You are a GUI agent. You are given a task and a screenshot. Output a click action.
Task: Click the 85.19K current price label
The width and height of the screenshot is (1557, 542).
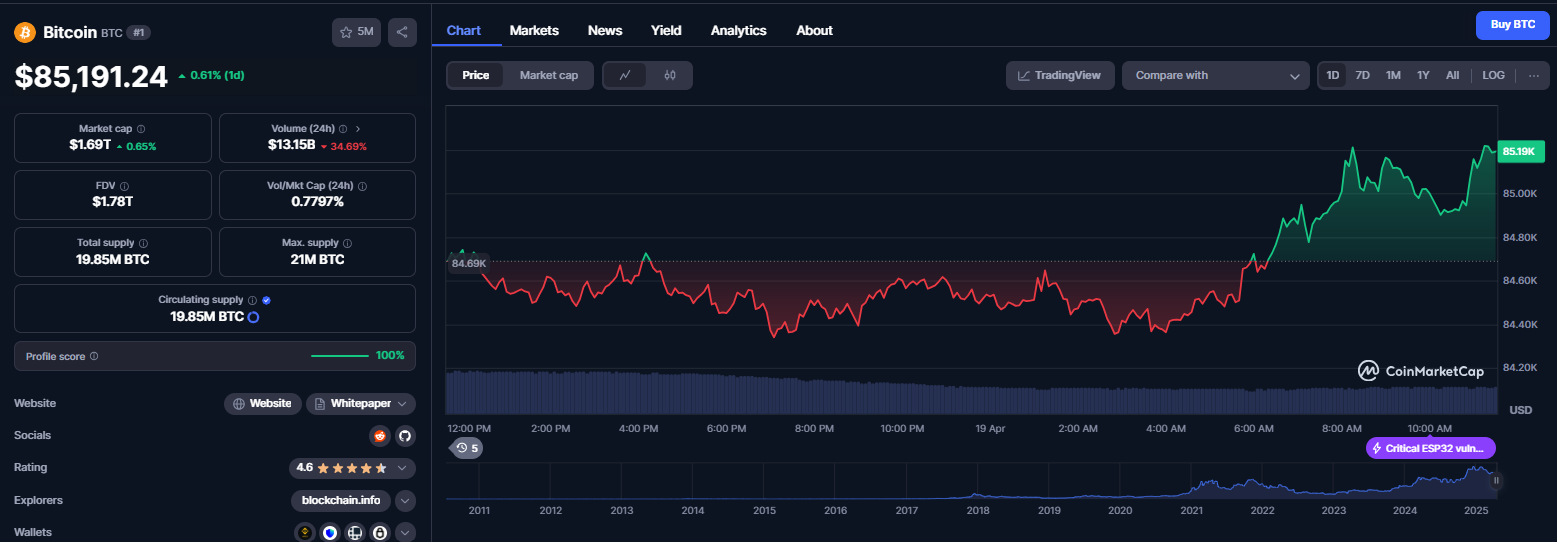pos(1519,152)
